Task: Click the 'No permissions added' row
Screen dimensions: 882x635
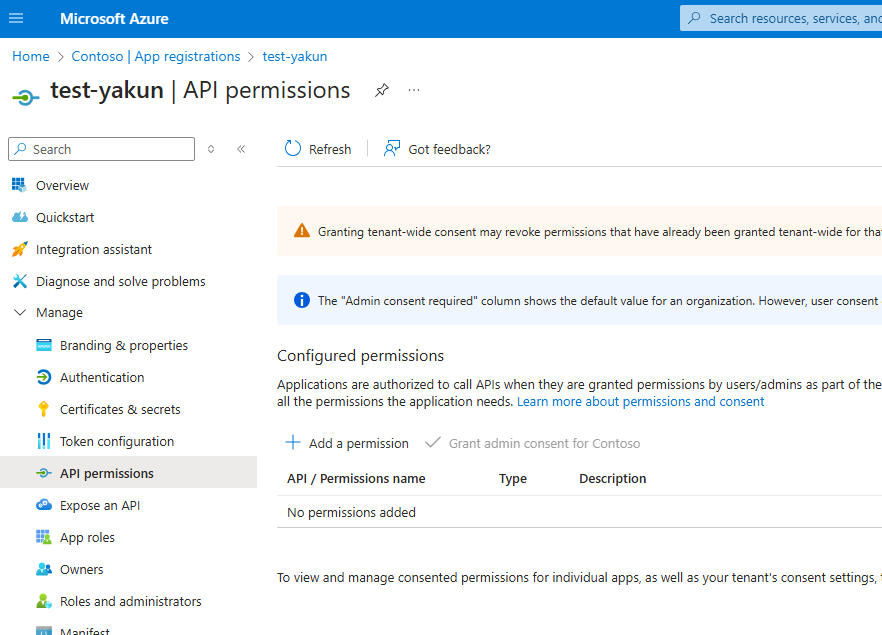Action: click(x=579, y=512)
